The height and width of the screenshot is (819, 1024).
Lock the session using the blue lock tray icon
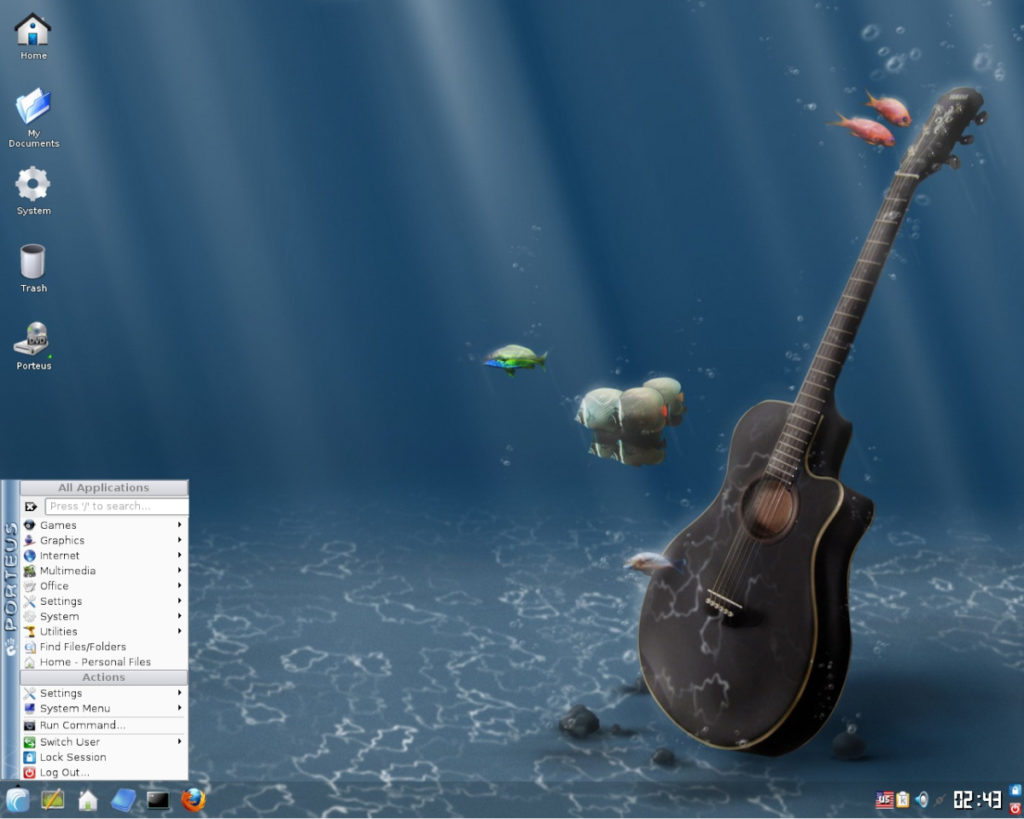tap(1015, 790)
